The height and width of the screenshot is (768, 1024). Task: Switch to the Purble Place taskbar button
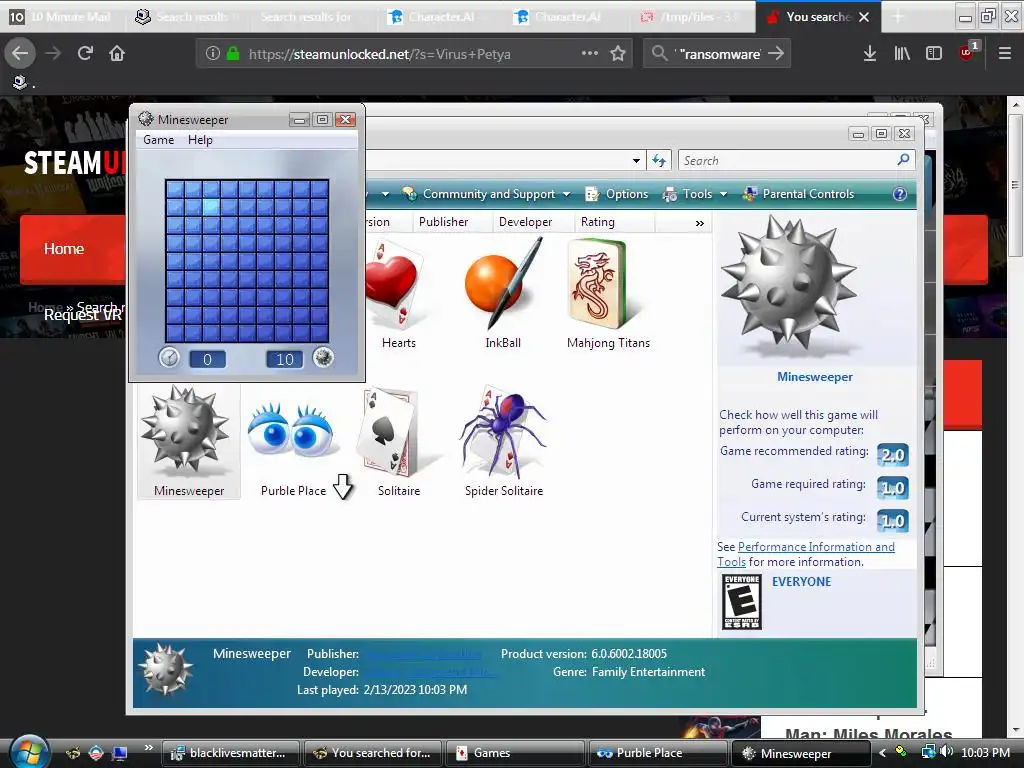(658, 753)
